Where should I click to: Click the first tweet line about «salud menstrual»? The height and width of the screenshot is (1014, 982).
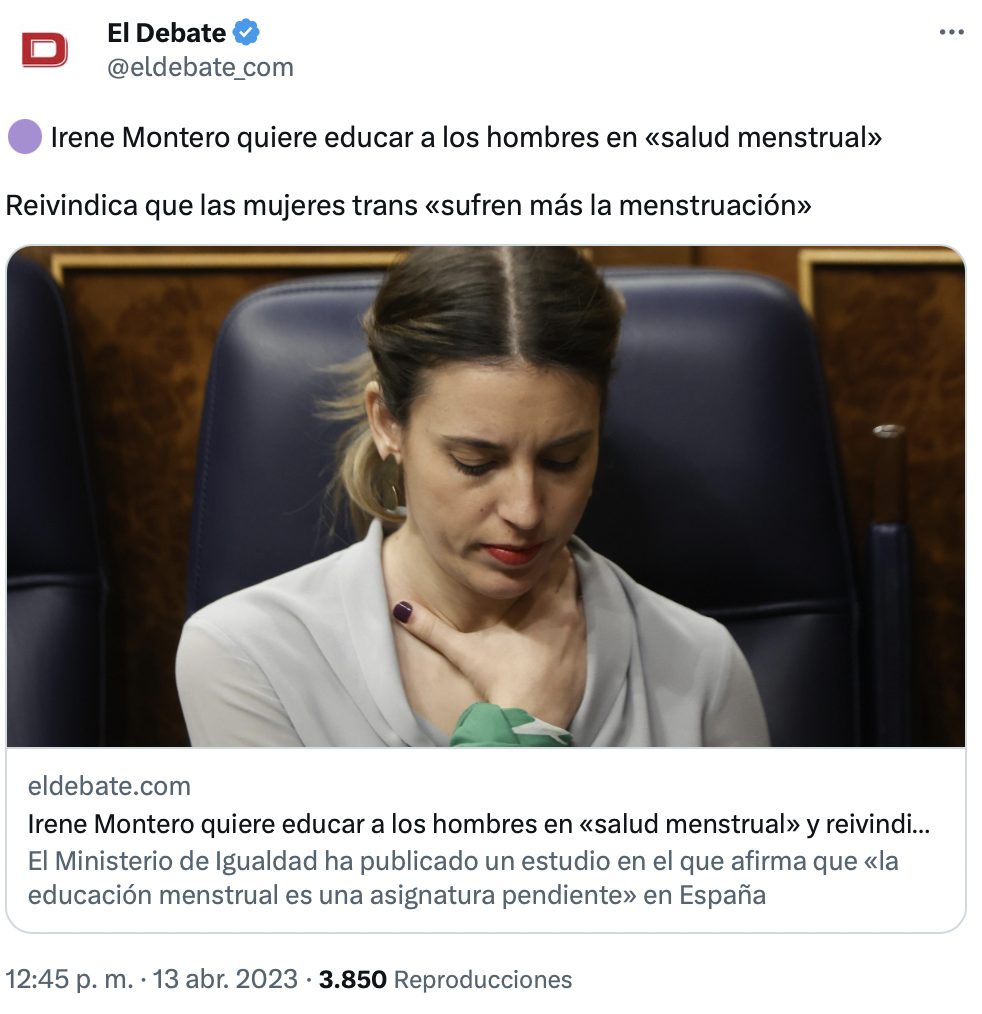[466, 137]
